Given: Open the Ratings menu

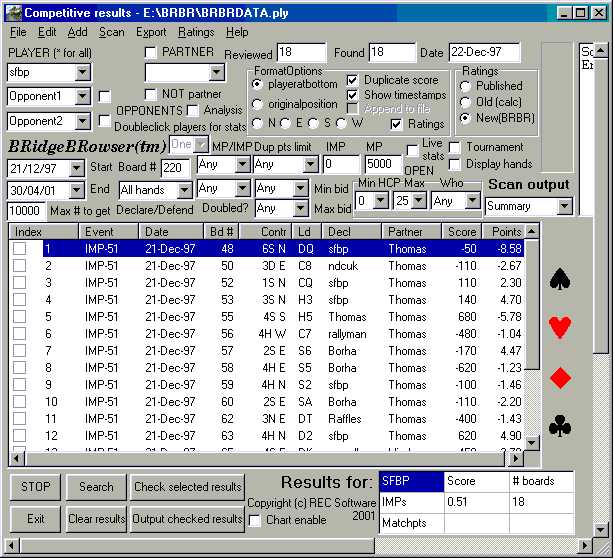Looking at the screenshot, I should [196, 32].
